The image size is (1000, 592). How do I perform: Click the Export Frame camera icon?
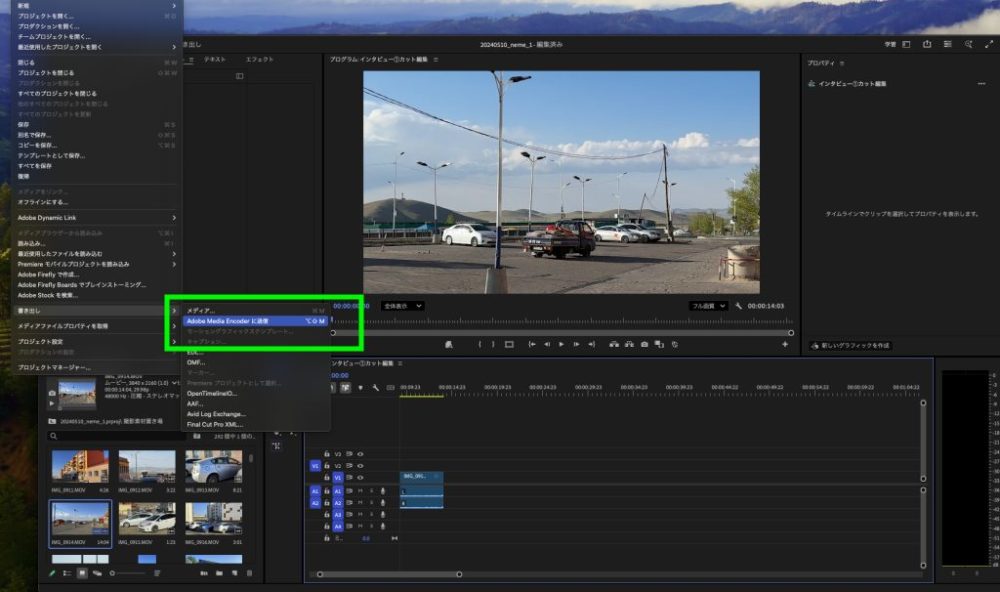pos(644,344)
